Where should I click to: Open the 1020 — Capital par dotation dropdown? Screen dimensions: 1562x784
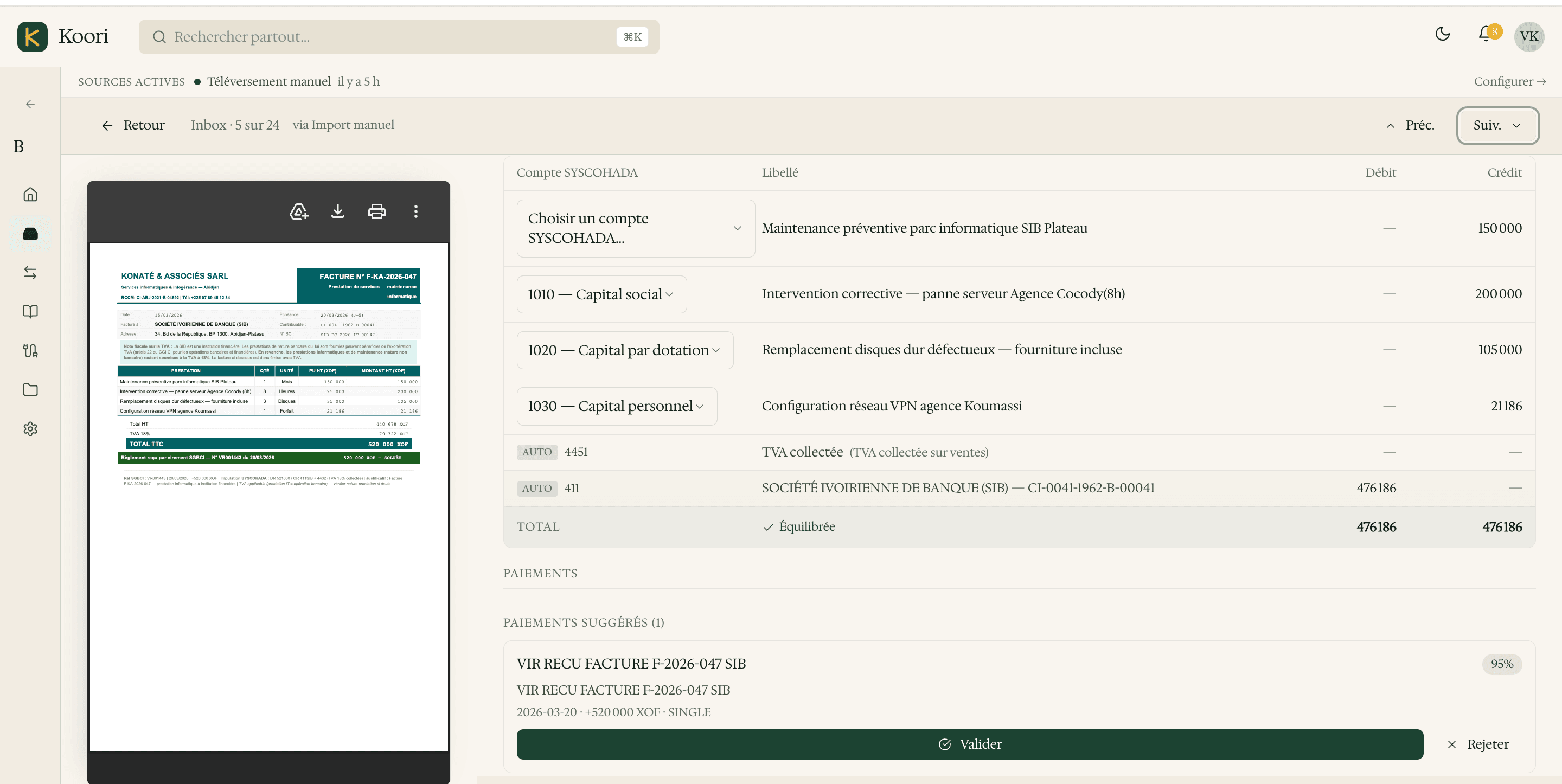[x=625, y=350]
